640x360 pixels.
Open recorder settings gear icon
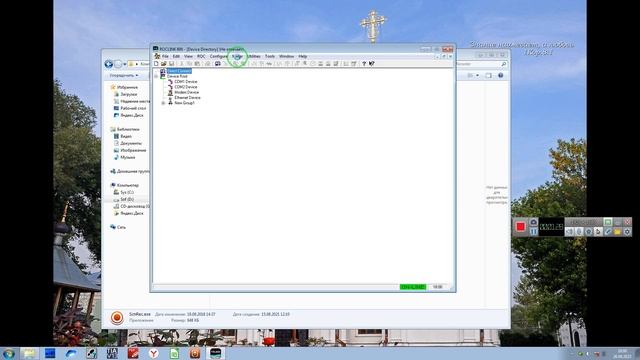point(627,231)
